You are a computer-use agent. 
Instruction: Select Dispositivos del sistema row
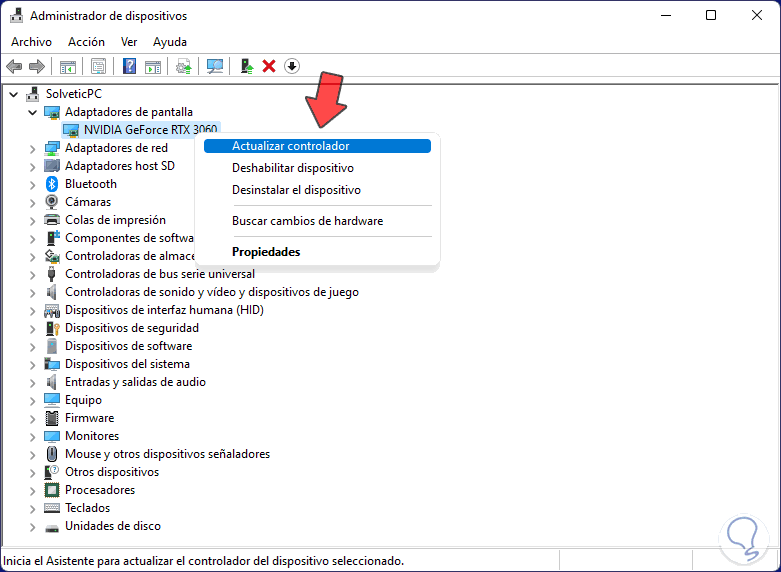point(128,364)
